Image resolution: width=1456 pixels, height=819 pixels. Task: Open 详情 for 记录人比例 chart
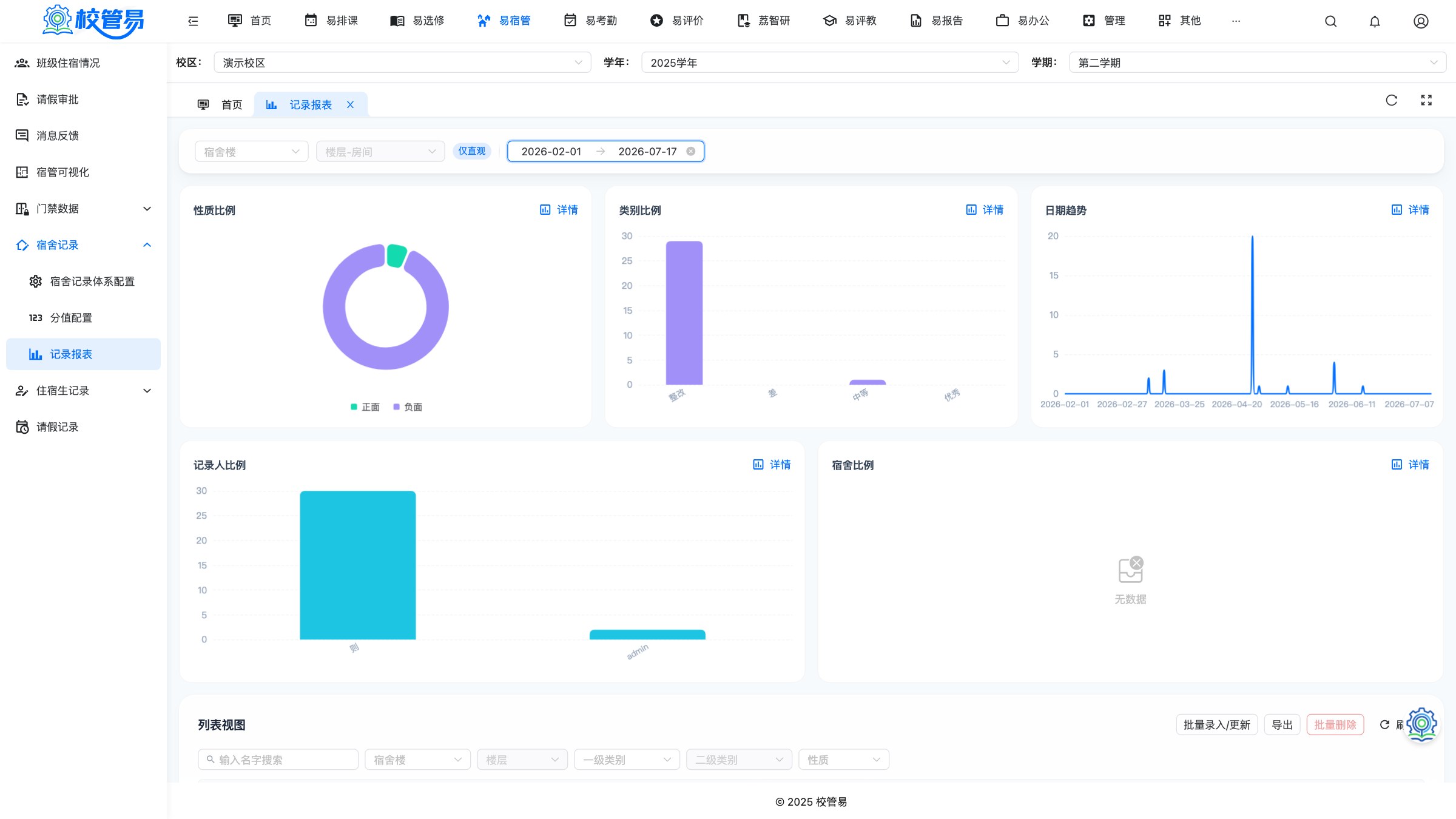click(772, 465)
